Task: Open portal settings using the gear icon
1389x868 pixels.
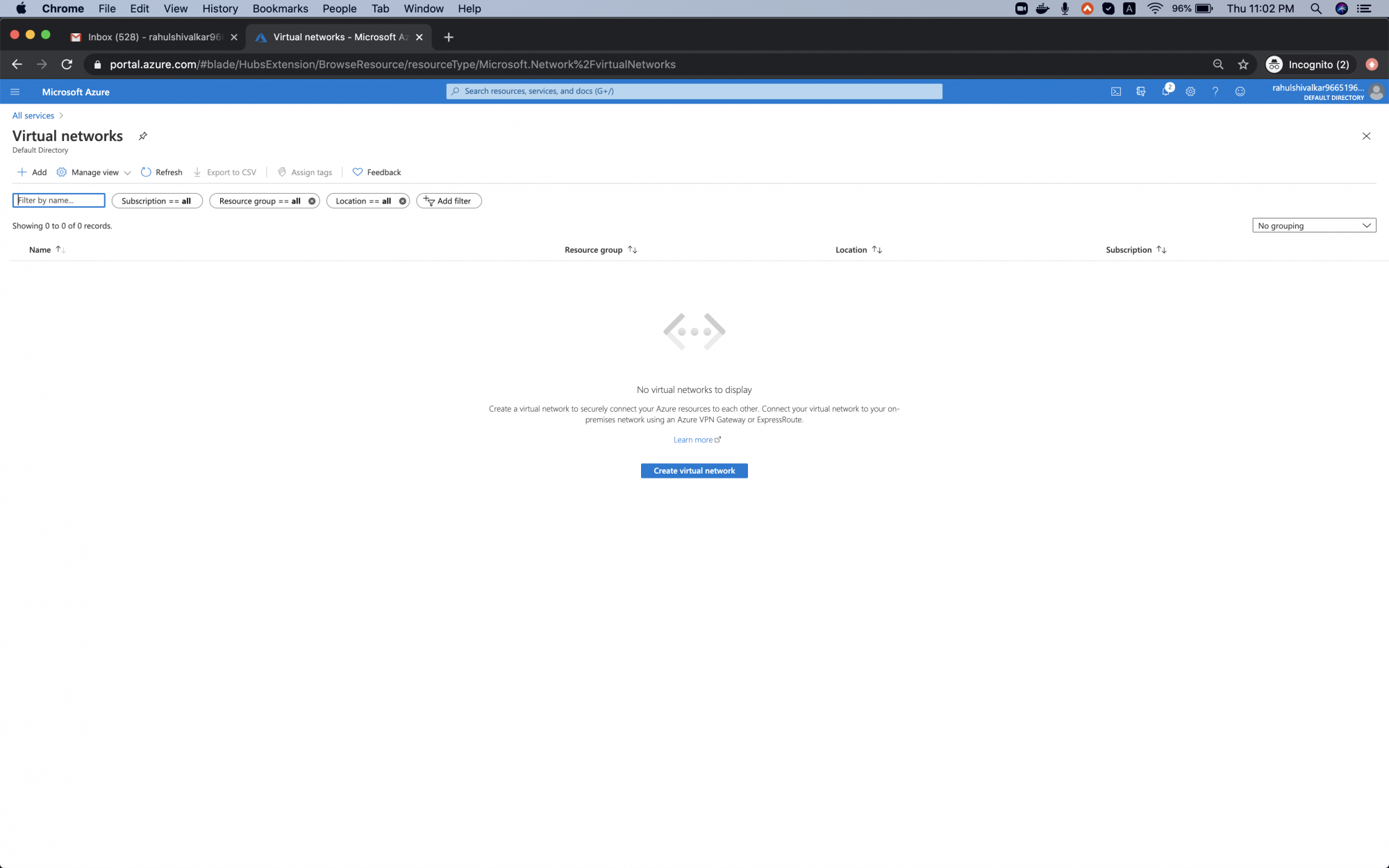Action: pyautogui.click(x=1190, y=91)
